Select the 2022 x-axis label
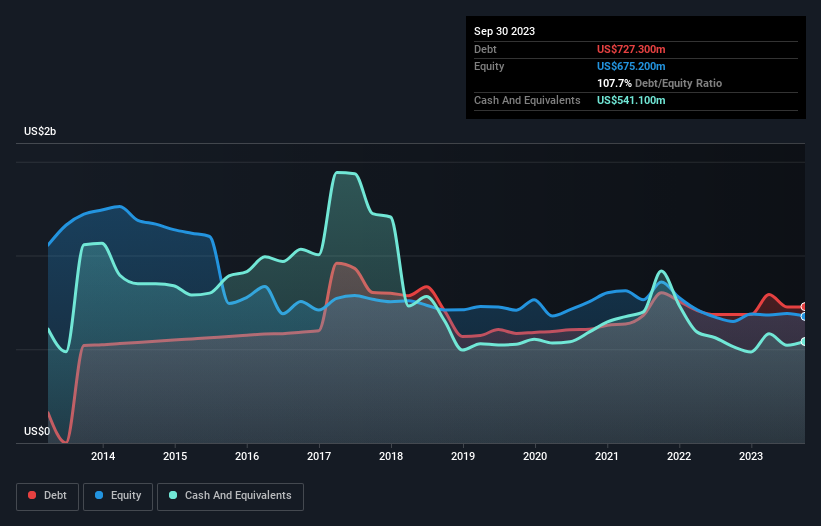Viewport: 821px width, 526px height. (679, 456)
